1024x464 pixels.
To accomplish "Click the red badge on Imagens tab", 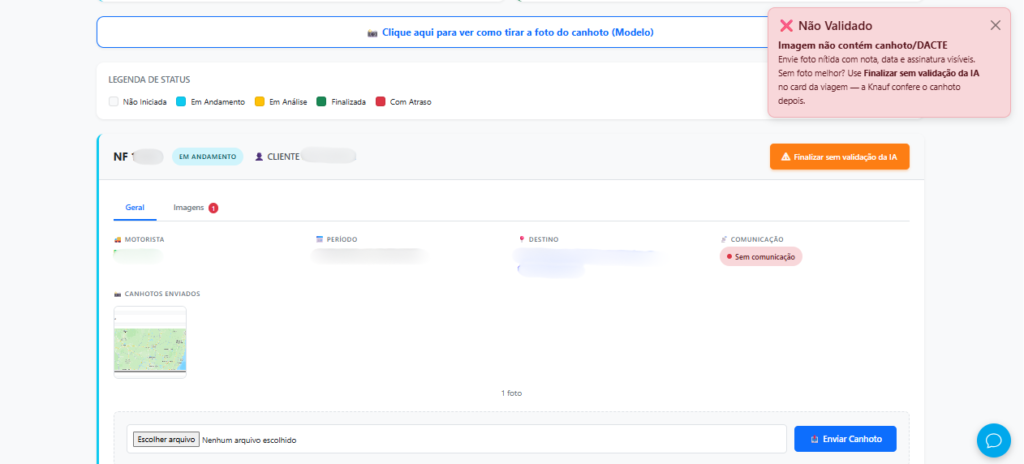I will click(x=213, y=208).
